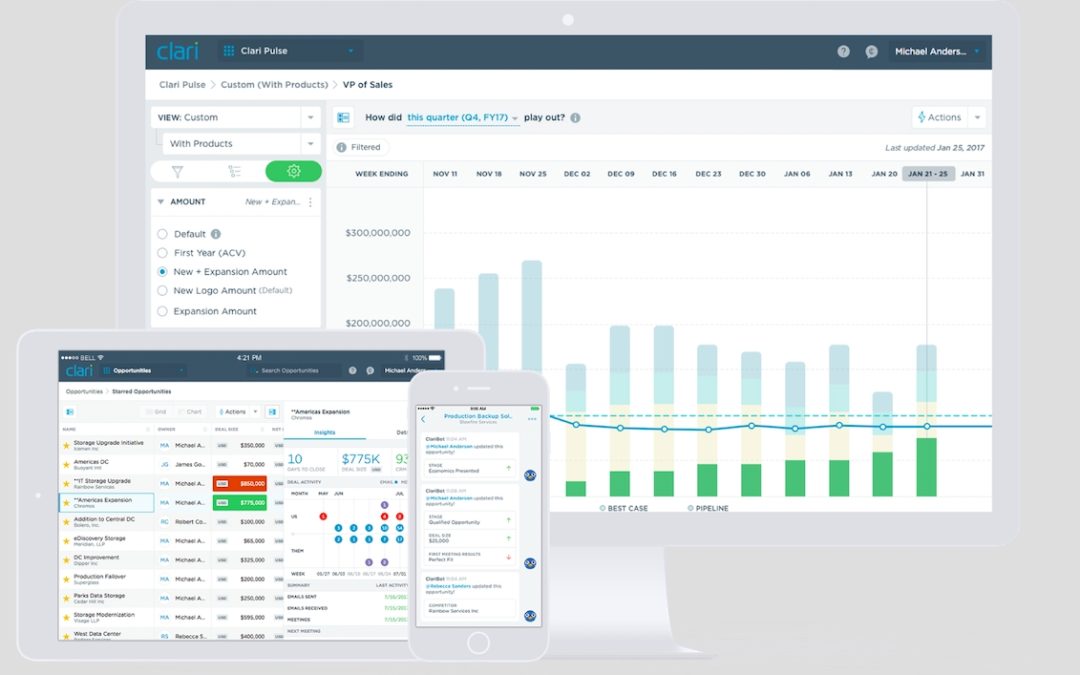Select the Expansion Amount radio button
1080x675 pixels.
163,311
